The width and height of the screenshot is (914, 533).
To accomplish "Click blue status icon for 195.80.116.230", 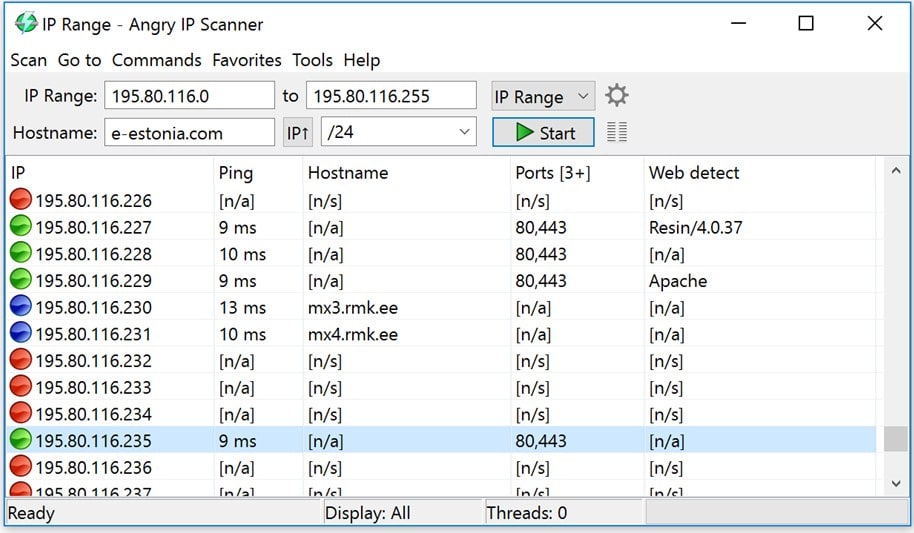I will [21, 306].
